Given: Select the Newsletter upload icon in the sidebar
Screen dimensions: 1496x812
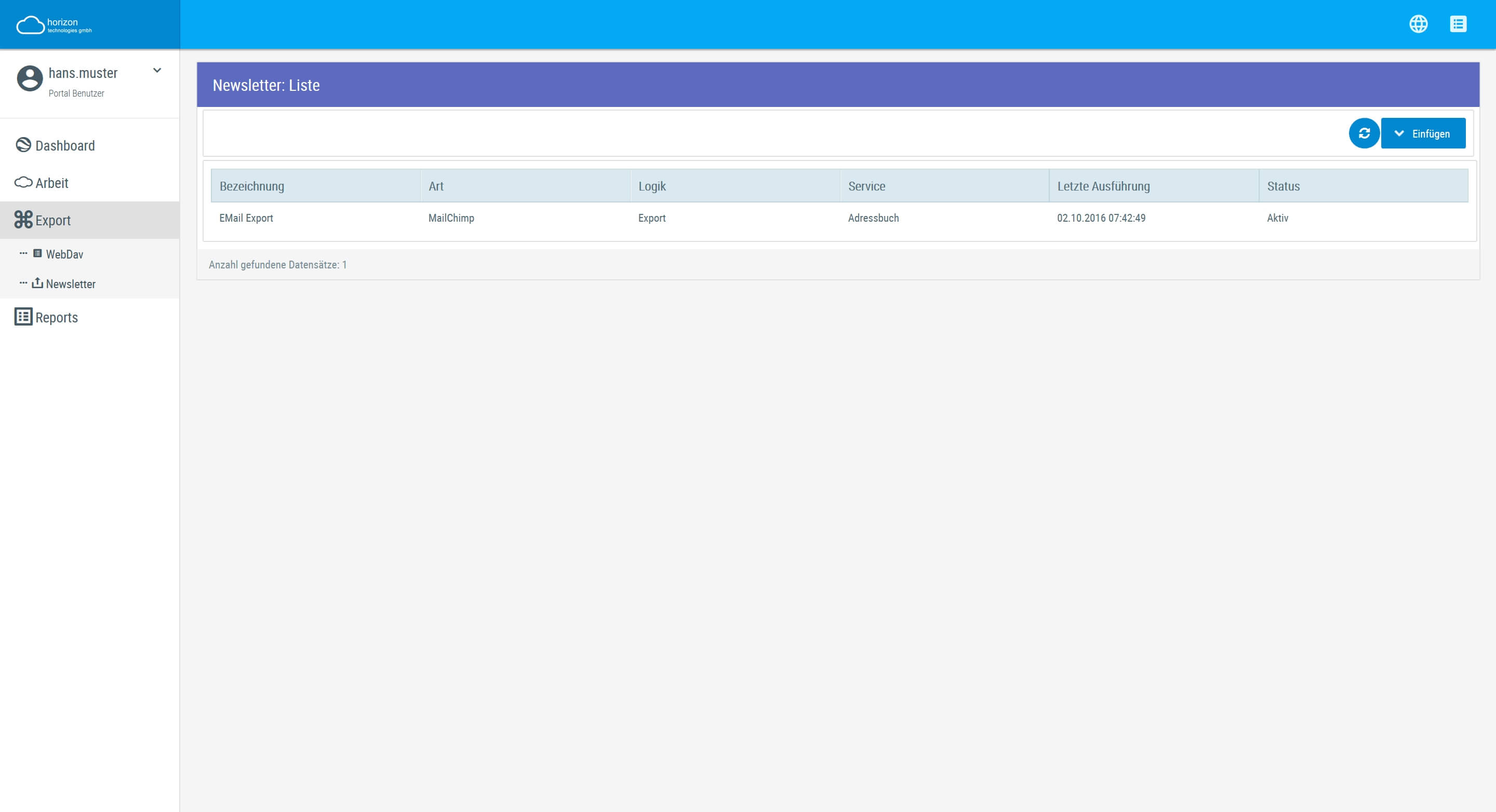Looking at the screenshot, I should coord(38,282).
